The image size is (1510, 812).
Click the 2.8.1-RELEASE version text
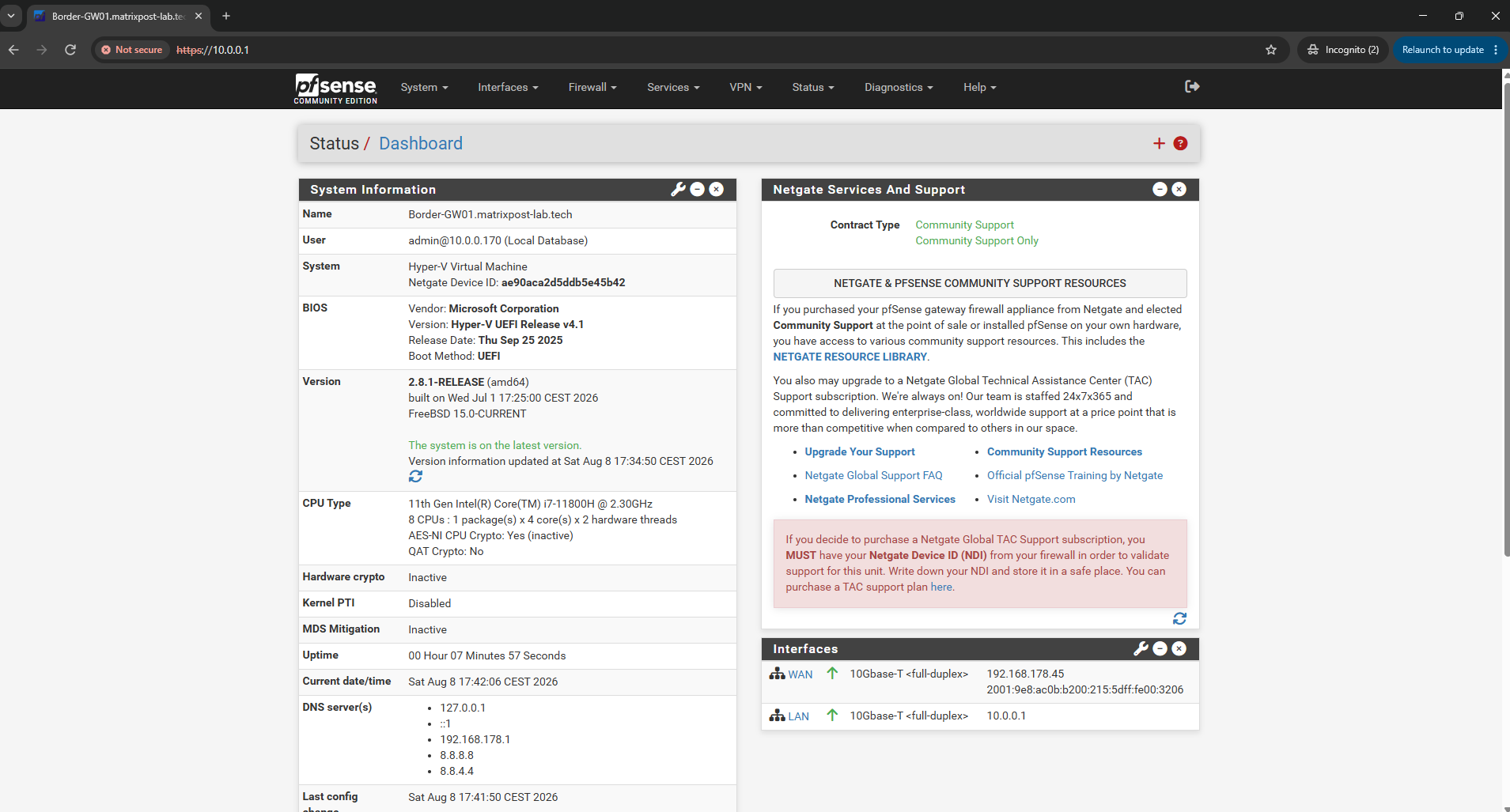(446, 382)
